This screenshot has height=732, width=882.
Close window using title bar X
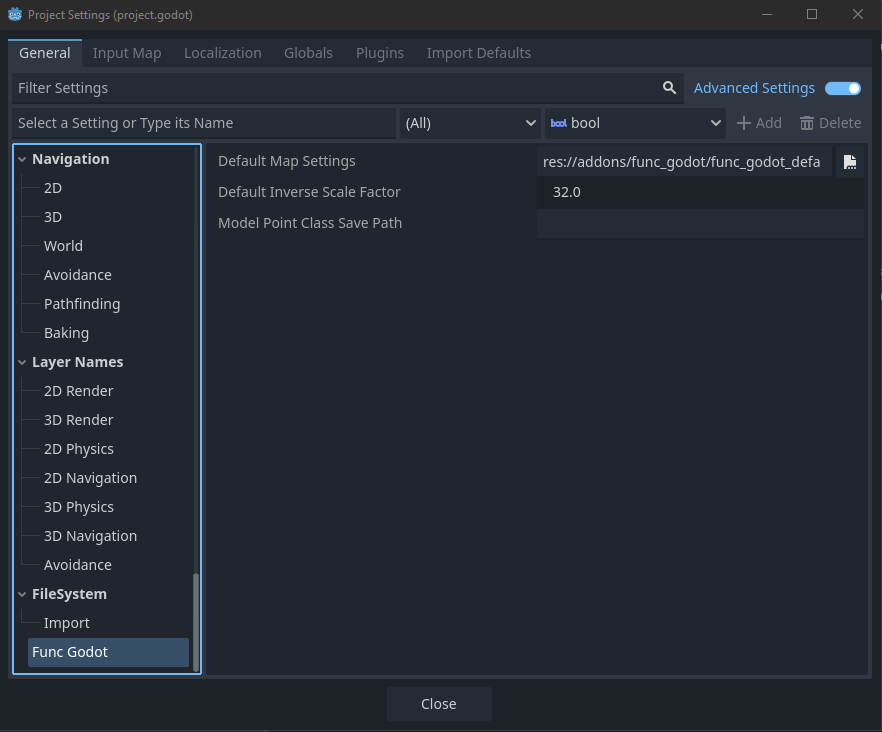pyautogui.click(x=857, y=15)
